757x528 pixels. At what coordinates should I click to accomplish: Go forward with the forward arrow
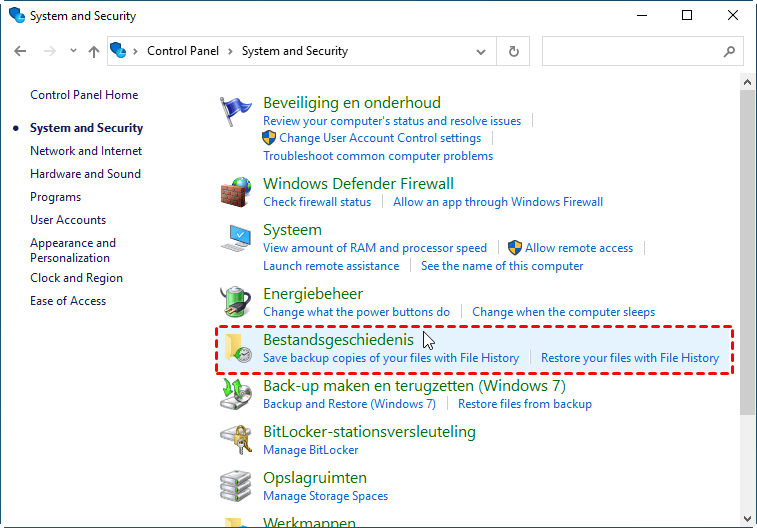click(x=50, y=51)
